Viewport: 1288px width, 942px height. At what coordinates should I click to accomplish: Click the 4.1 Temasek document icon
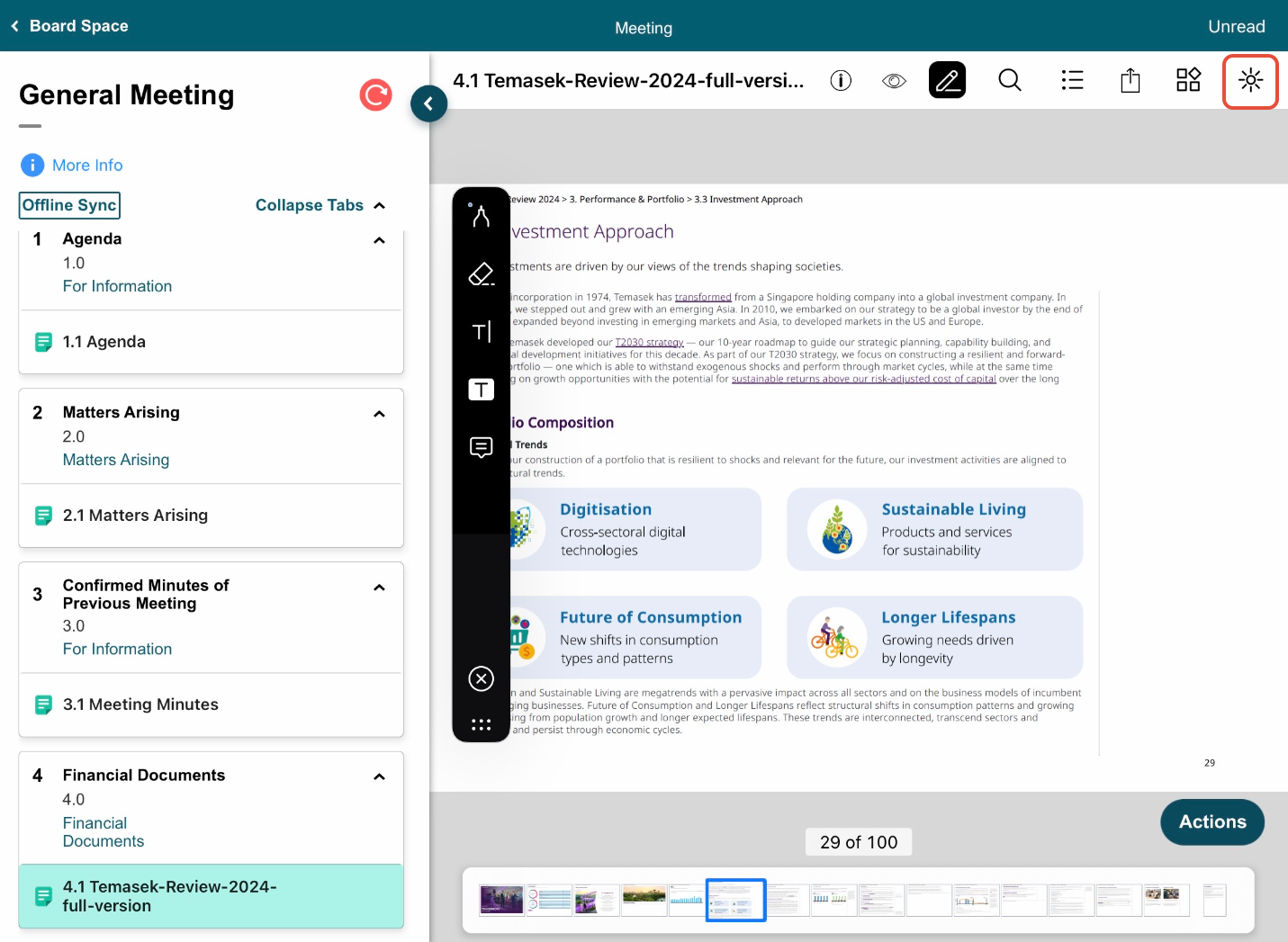point(43,896)
